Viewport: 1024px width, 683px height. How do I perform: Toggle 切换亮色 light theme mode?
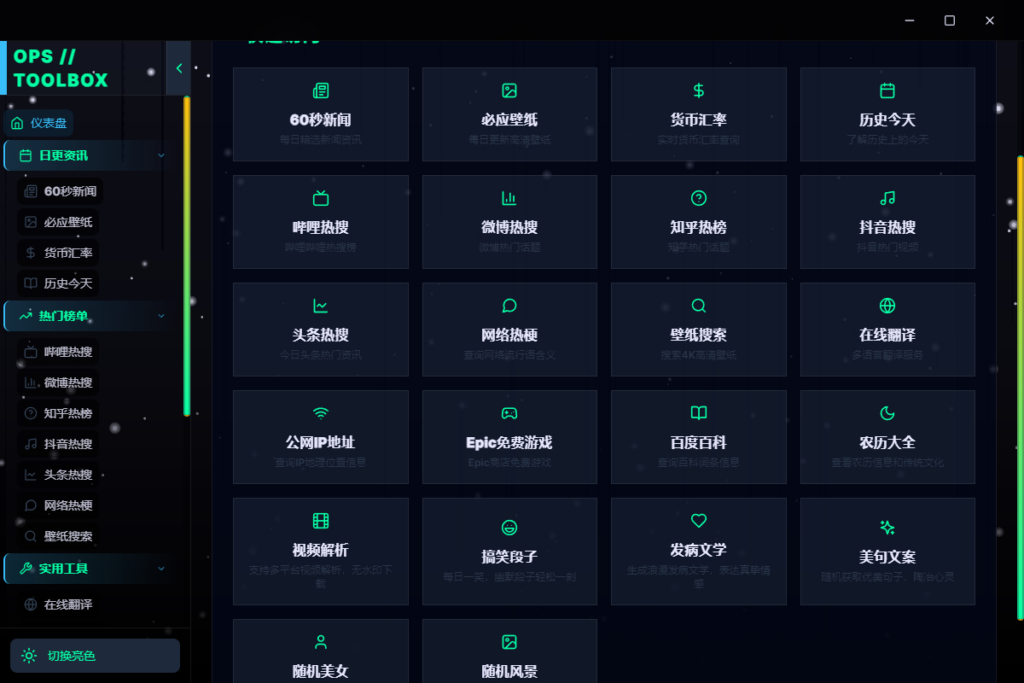tap(94, 655)
